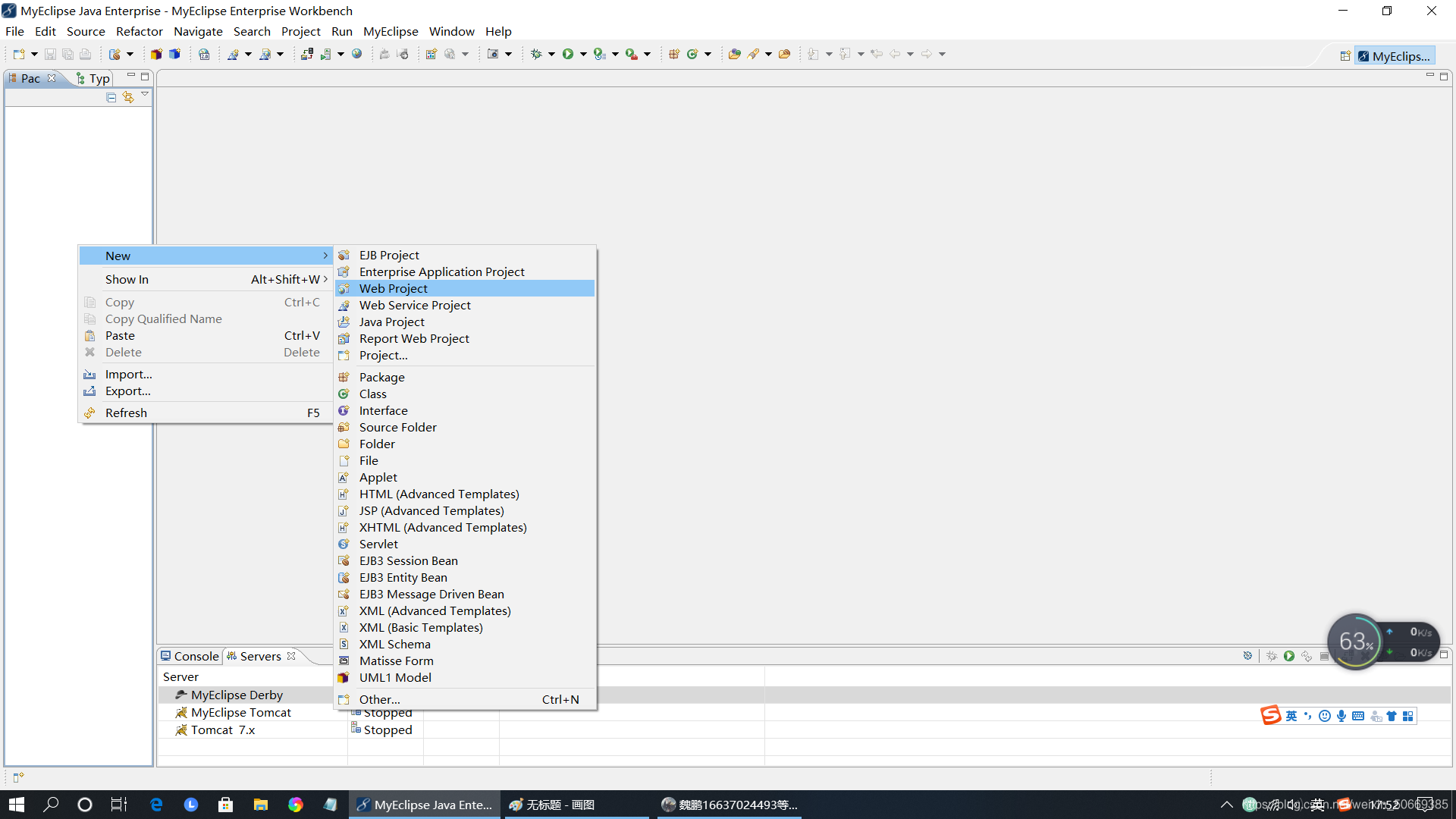The height and width of the screenshot is (819, 1456).
Task: Click the Open Perspective icon
Action: pos(1345,56)
